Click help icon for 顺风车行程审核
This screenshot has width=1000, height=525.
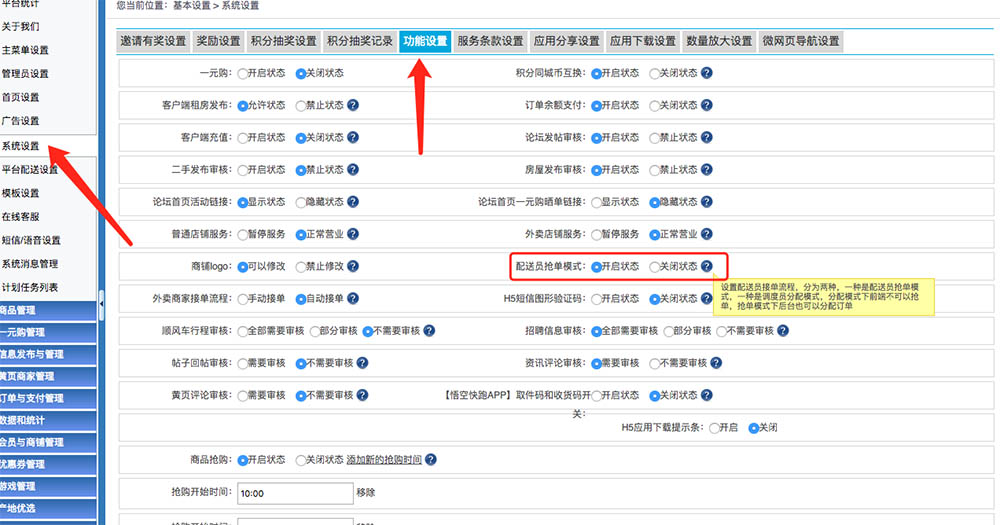point(429,331)
